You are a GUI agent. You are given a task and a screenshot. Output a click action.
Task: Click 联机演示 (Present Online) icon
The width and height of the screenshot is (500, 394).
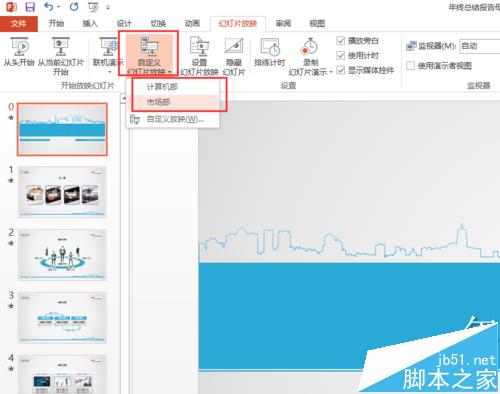[x=109, y=47]
